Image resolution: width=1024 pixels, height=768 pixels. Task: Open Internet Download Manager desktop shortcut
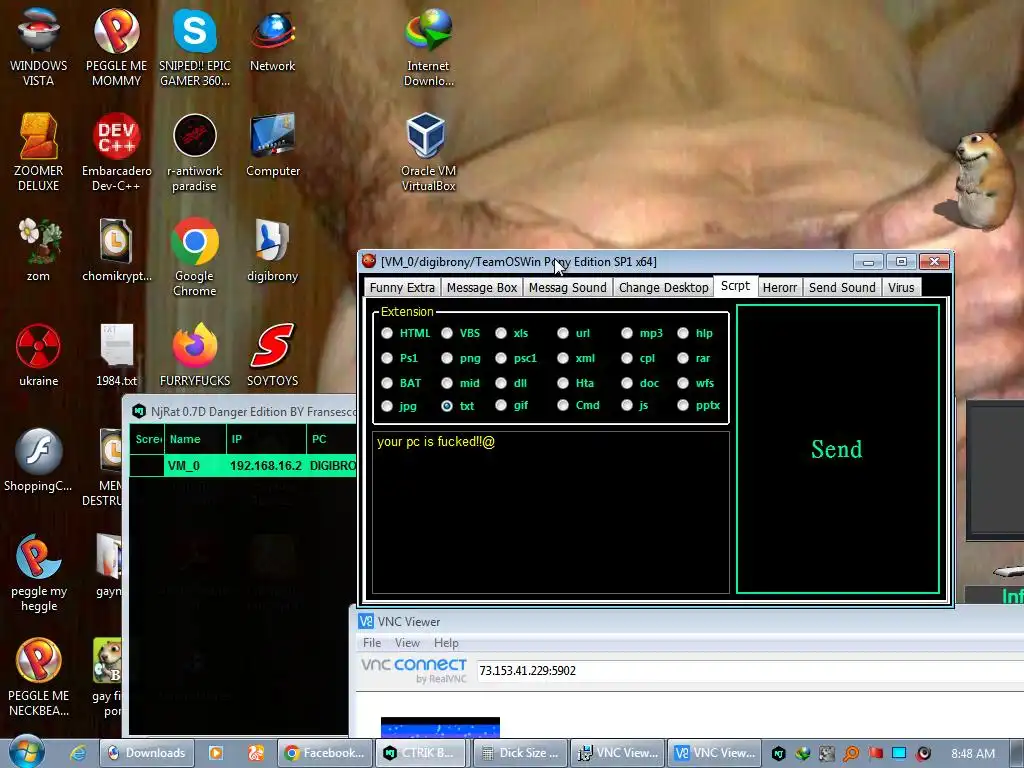click(x=428, y=47)
